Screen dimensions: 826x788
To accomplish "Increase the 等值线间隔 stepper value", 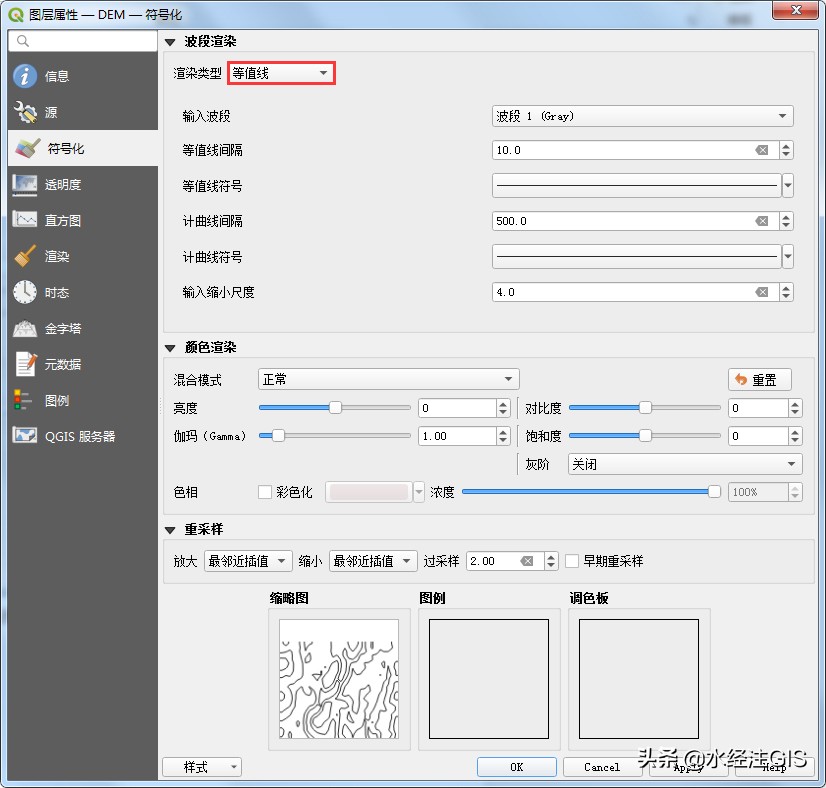I will click(786, 146).
